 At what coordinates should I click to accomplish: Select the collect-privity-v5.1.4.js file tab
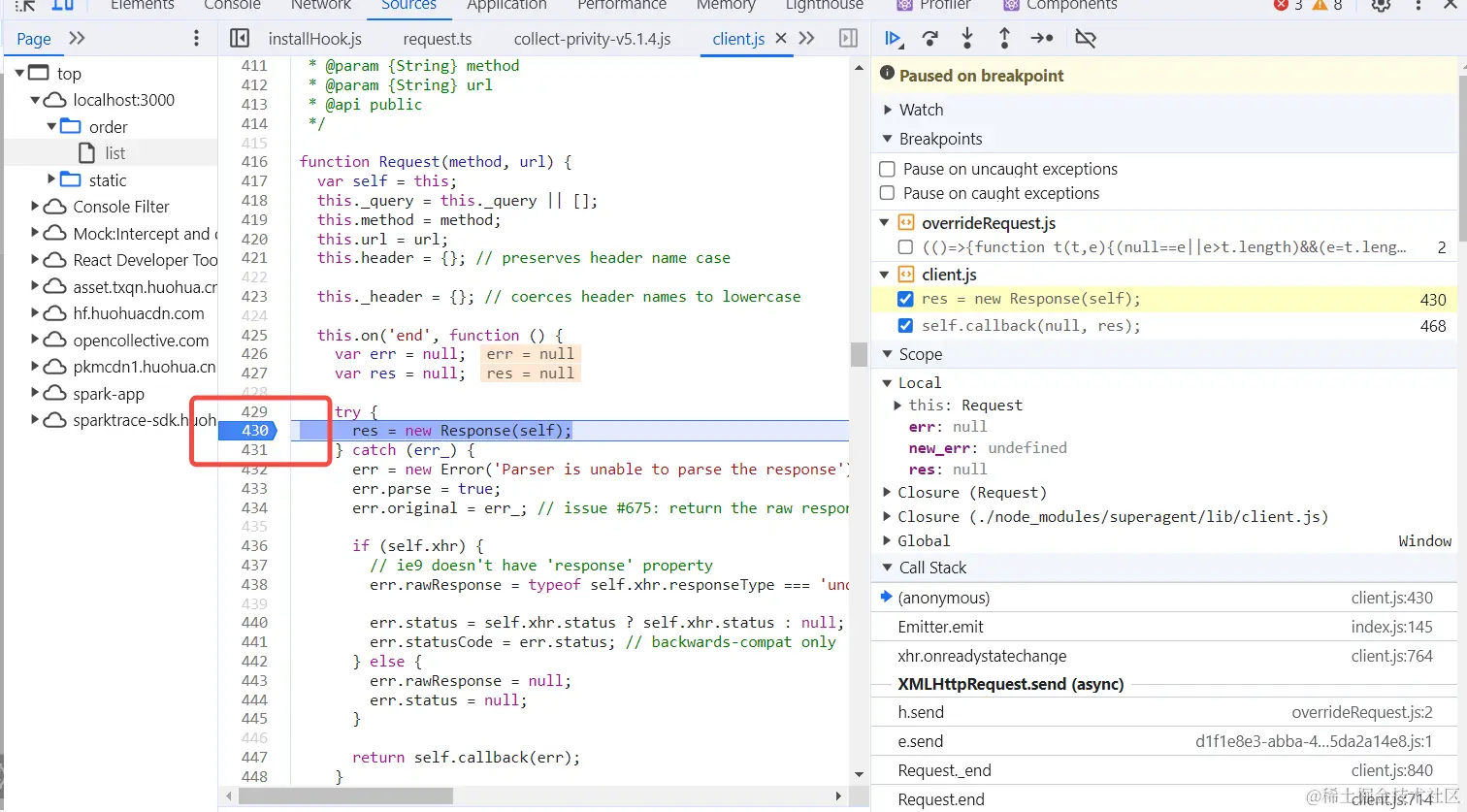593,39
